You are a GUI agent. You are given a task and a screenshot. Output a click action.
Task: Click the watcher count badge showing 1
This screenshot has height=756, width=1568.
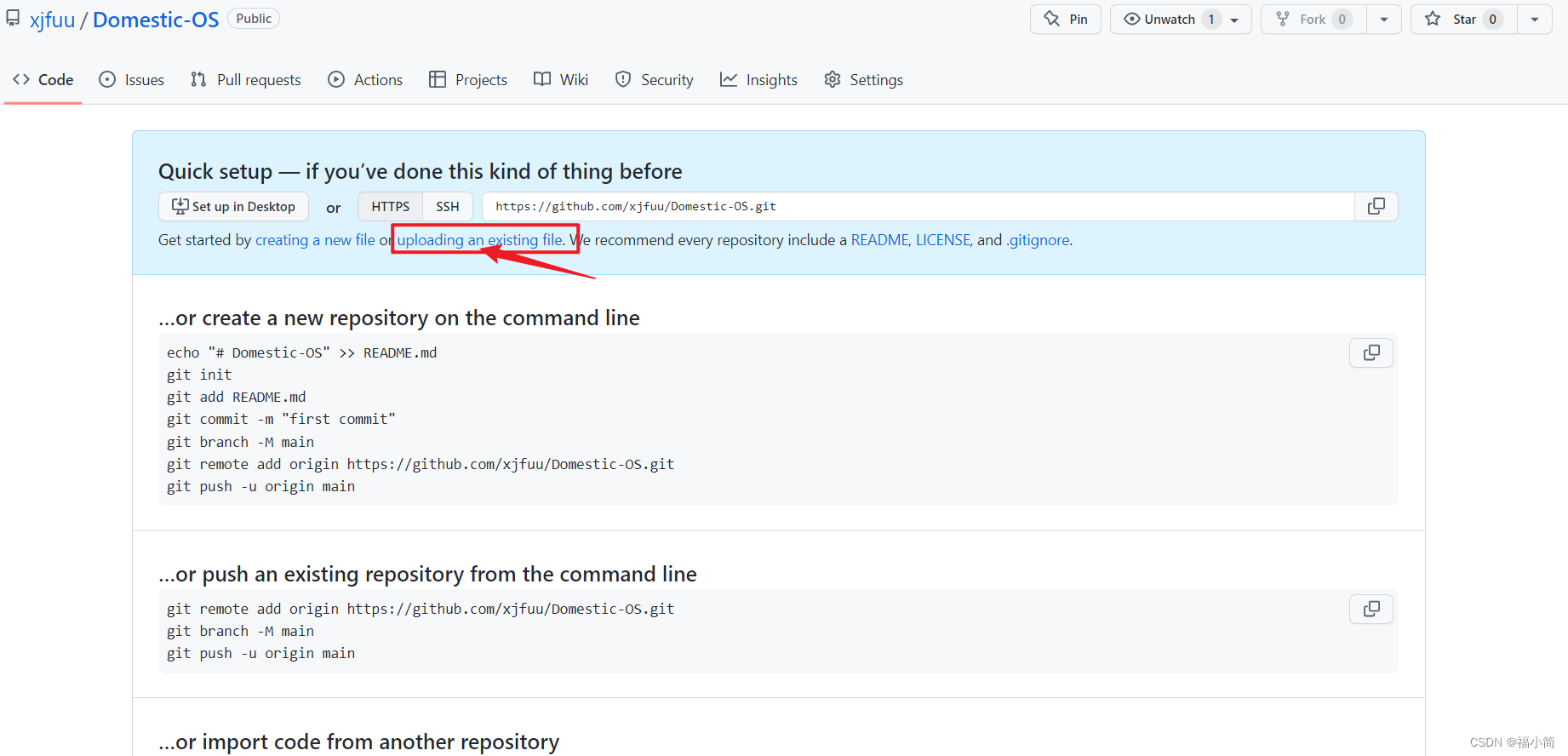click(1211, 19)
